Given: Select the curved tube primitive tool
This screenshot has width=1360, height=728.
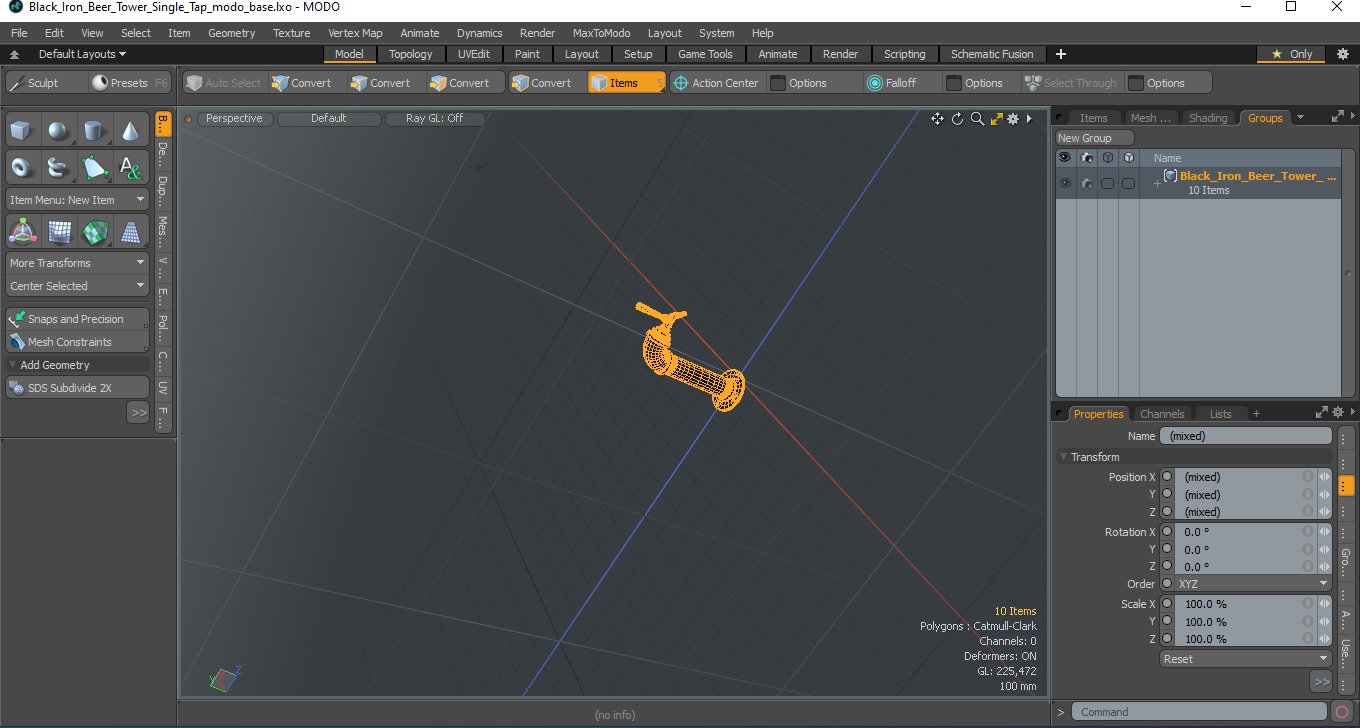Looking at the screenshot, I should click(x=59, y=167).
